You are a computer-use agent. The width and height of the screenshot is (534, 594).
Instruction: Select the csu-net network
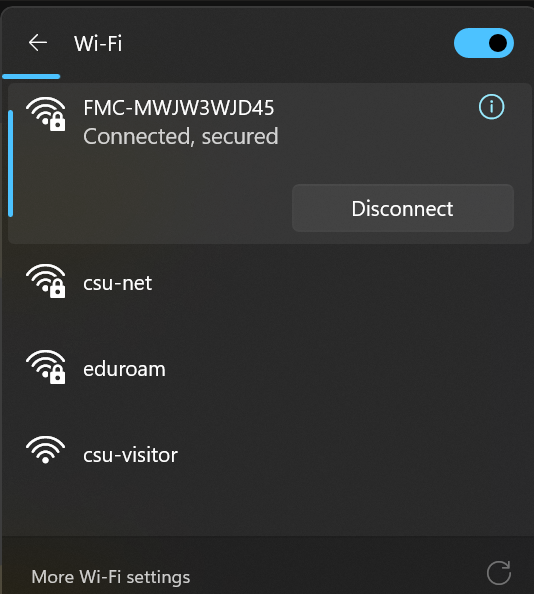(x=118, y=283)
